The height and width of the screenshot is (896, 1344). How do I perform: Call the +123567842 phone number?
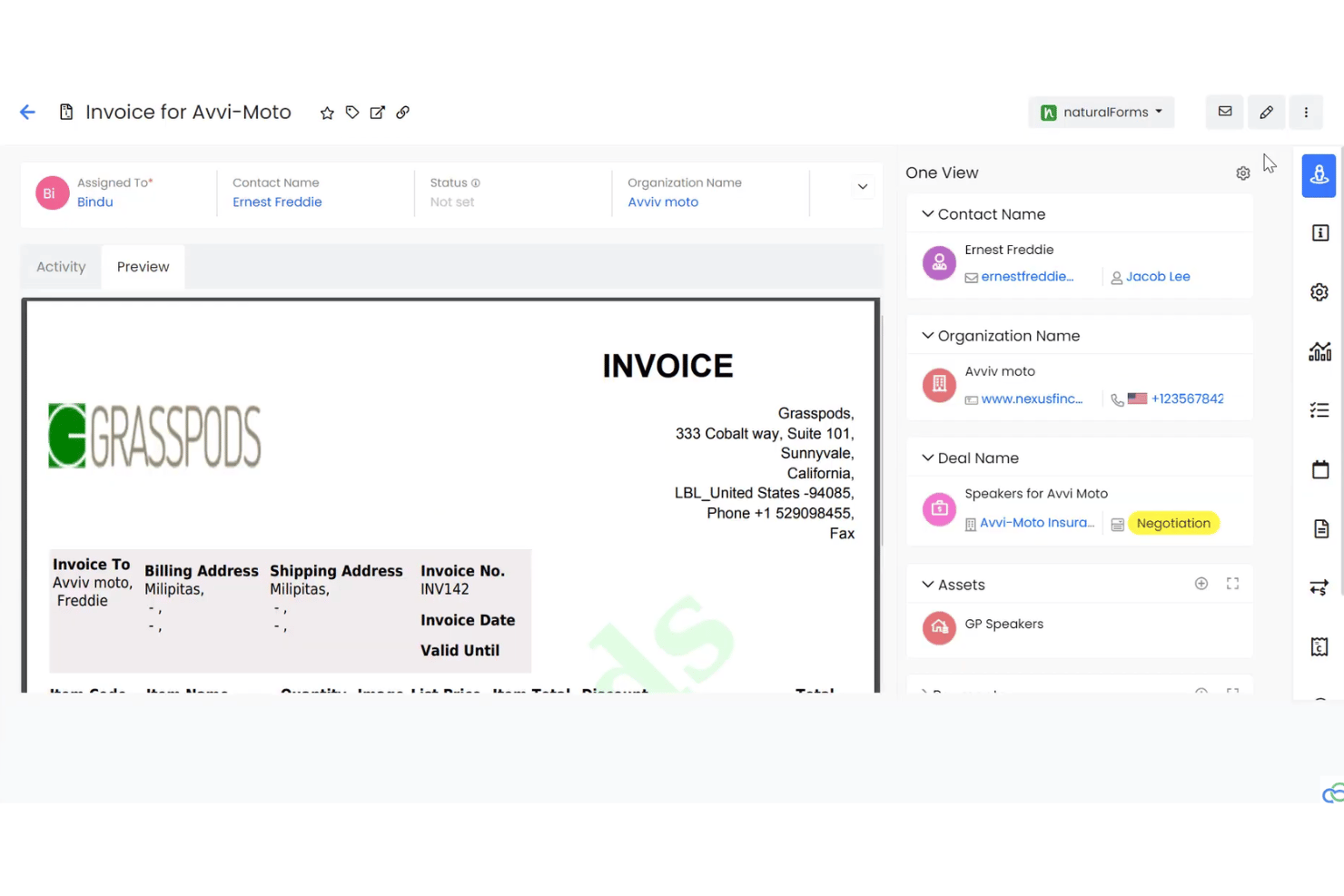click(1187, 399)
